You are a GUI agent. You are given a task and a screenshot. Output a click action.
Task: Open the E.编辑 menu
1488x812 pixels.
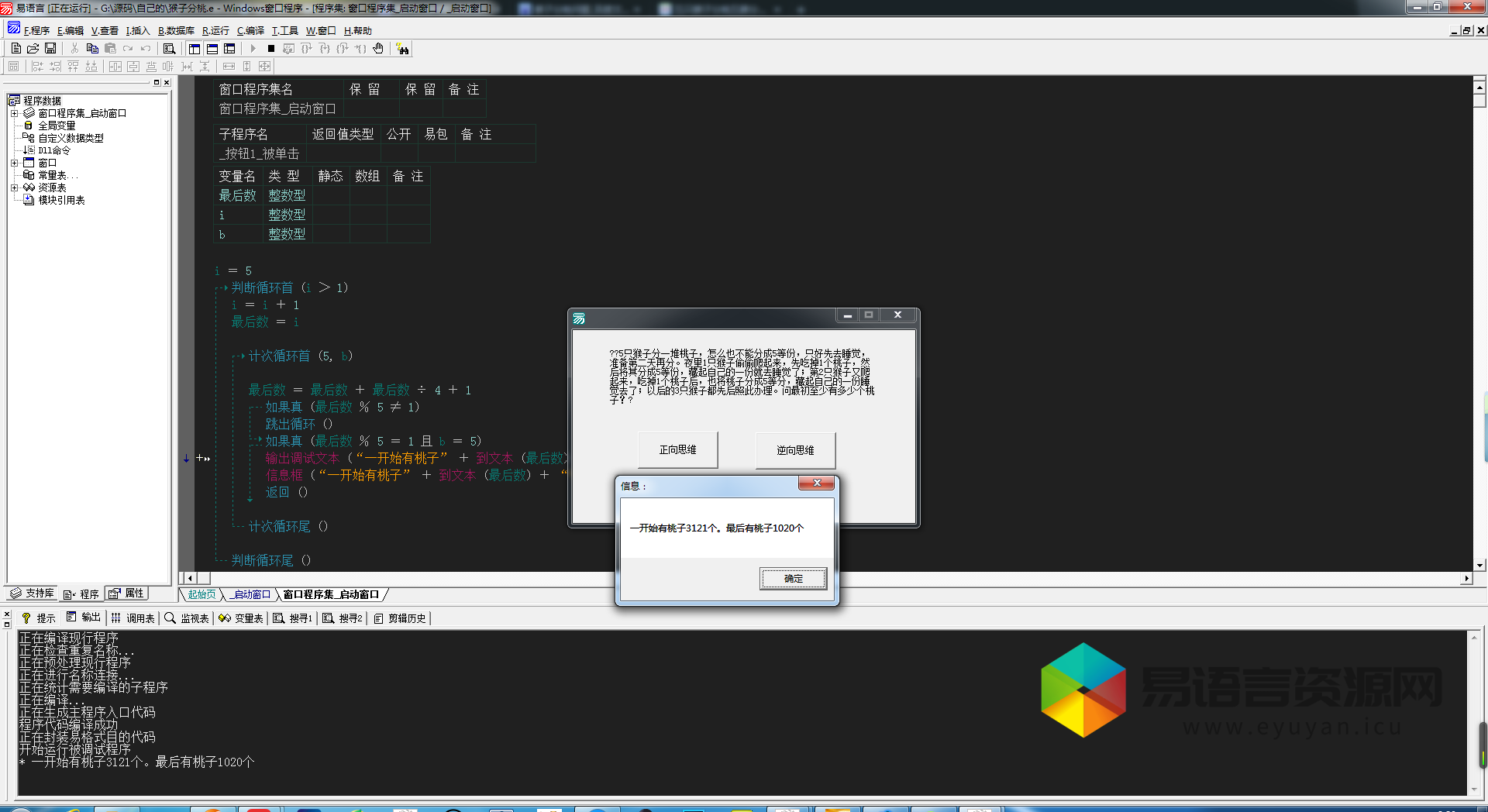coord(71,31)
